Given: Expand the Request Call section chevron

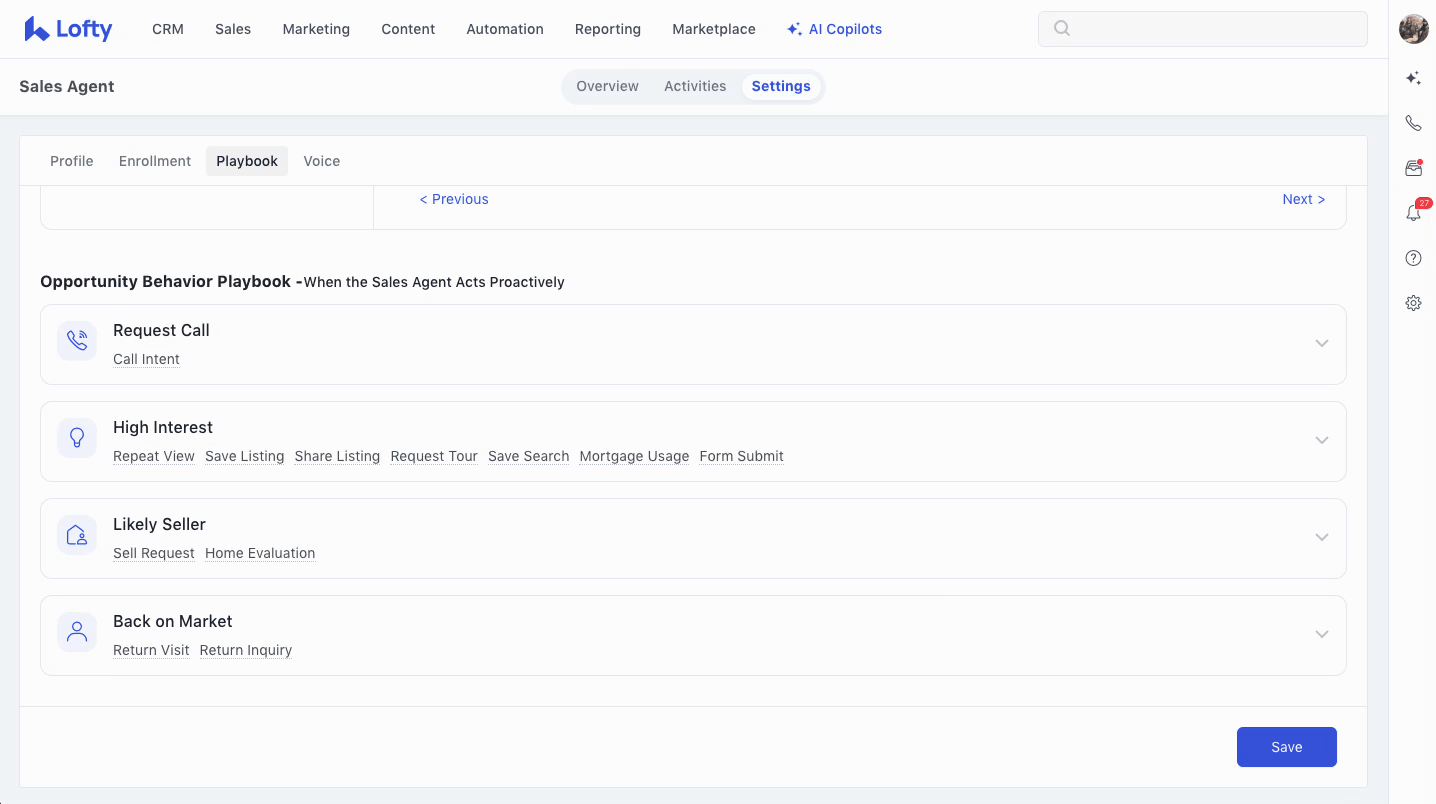Looking at the screenshot, I should click(x=1321, y=344).
